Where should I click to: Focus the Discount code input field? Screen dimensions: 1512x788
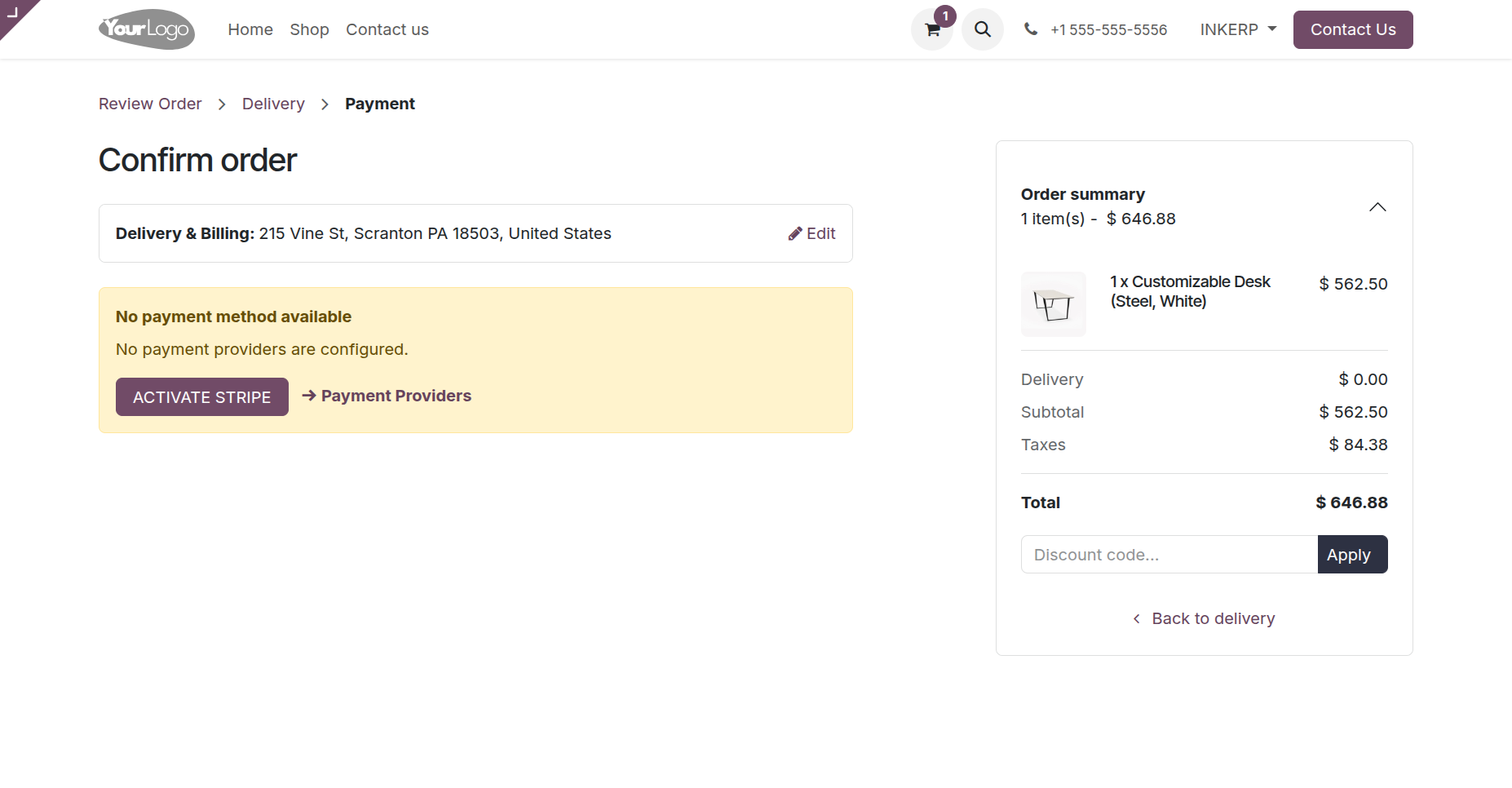point(1169,555)
